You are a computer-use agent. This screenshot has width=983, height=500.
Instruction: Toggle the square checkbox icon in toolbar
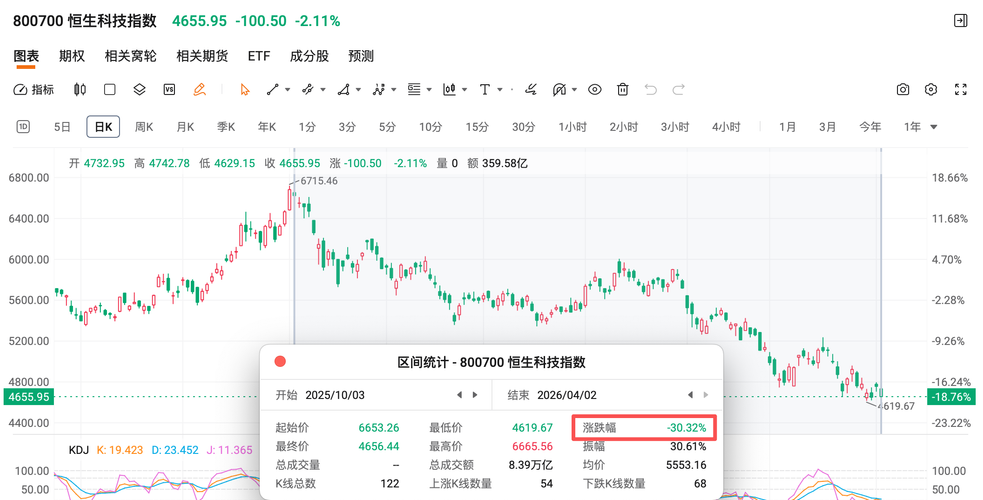(x=110, y=89)
